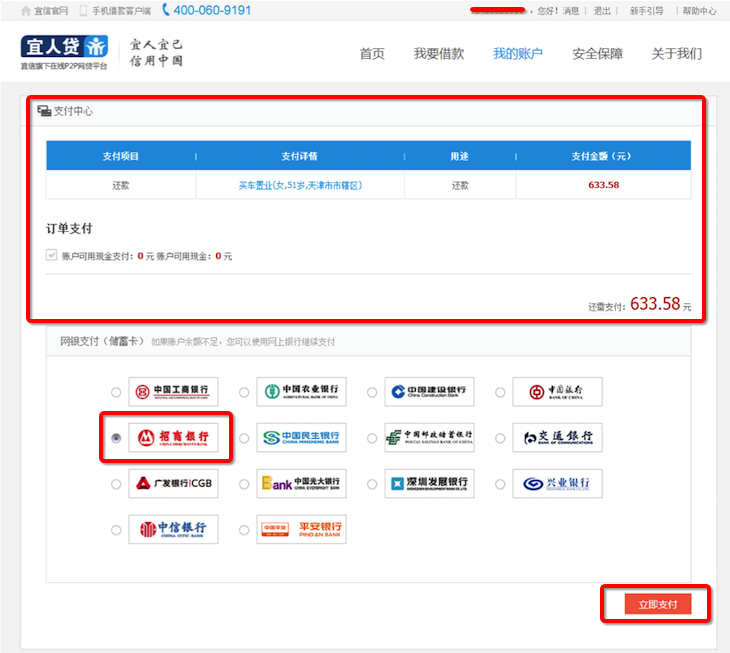Click the 宜信官网 link
Image resolution: width=730 pixels, height=653 pixels.
coord(51,11)
